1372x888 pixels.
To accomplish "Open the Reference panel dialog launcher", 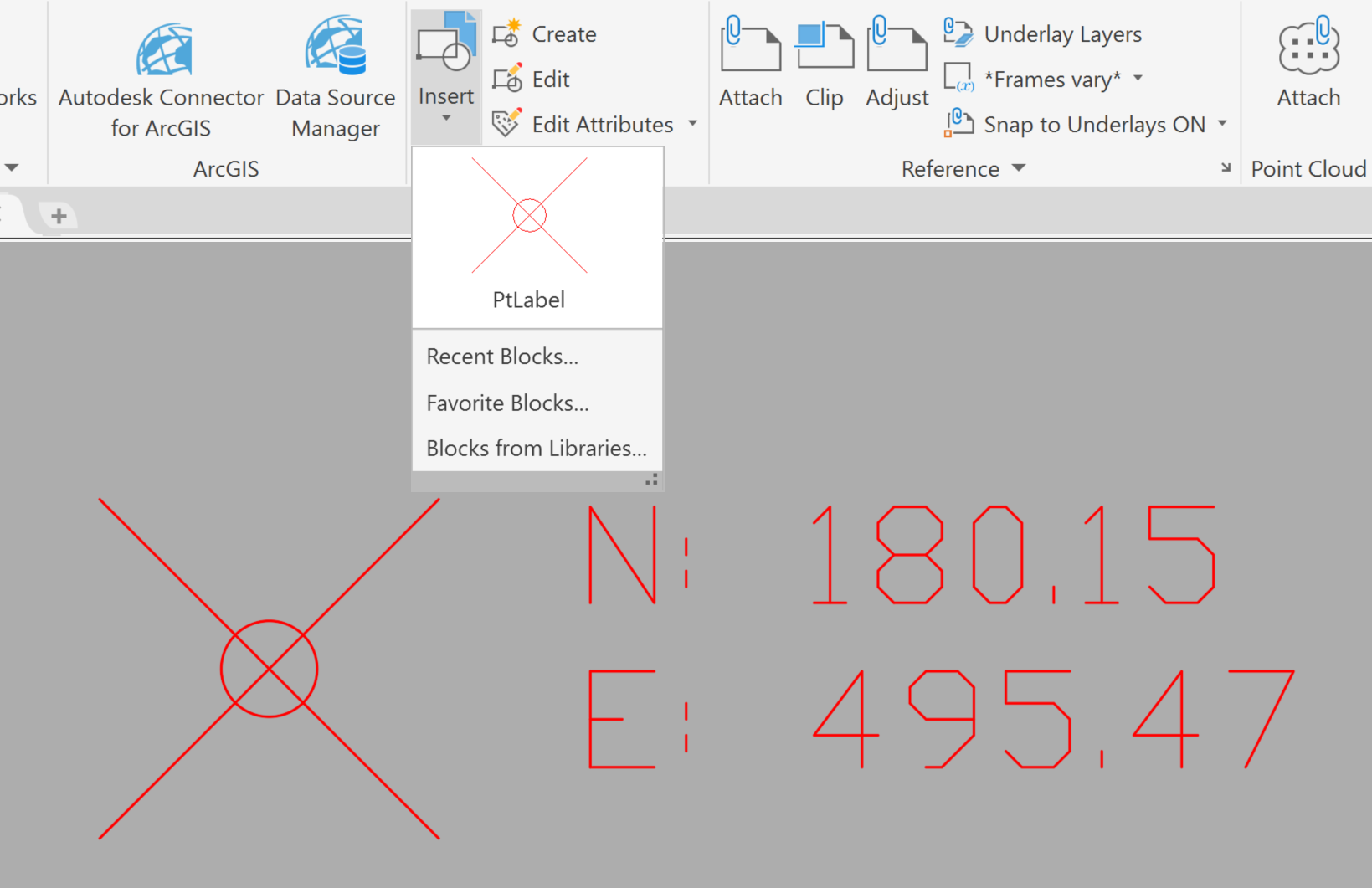I will point(1226,167).
